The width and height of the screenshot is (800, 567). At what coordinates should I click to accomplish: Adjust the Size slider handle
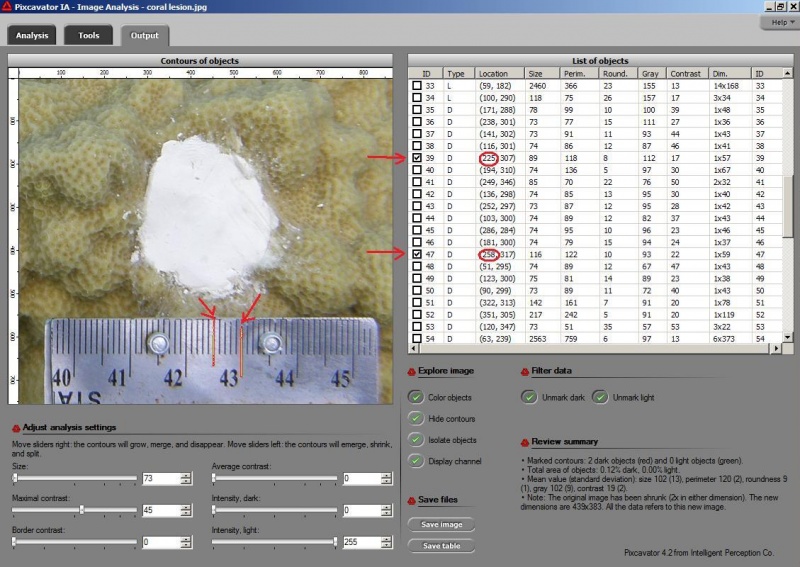coord(15,478)
